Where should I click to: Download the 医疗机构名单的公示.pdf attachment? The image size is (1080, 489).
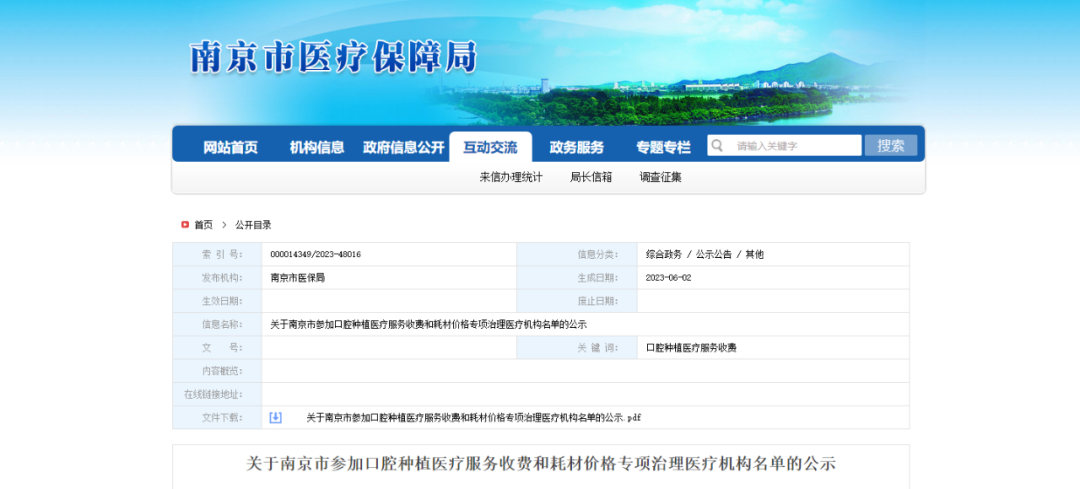click(473, 417)
